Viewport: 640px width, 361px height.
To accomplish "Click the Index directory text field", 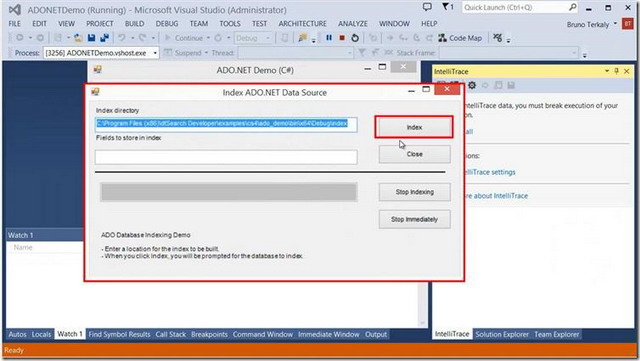I will pos(226,124).
